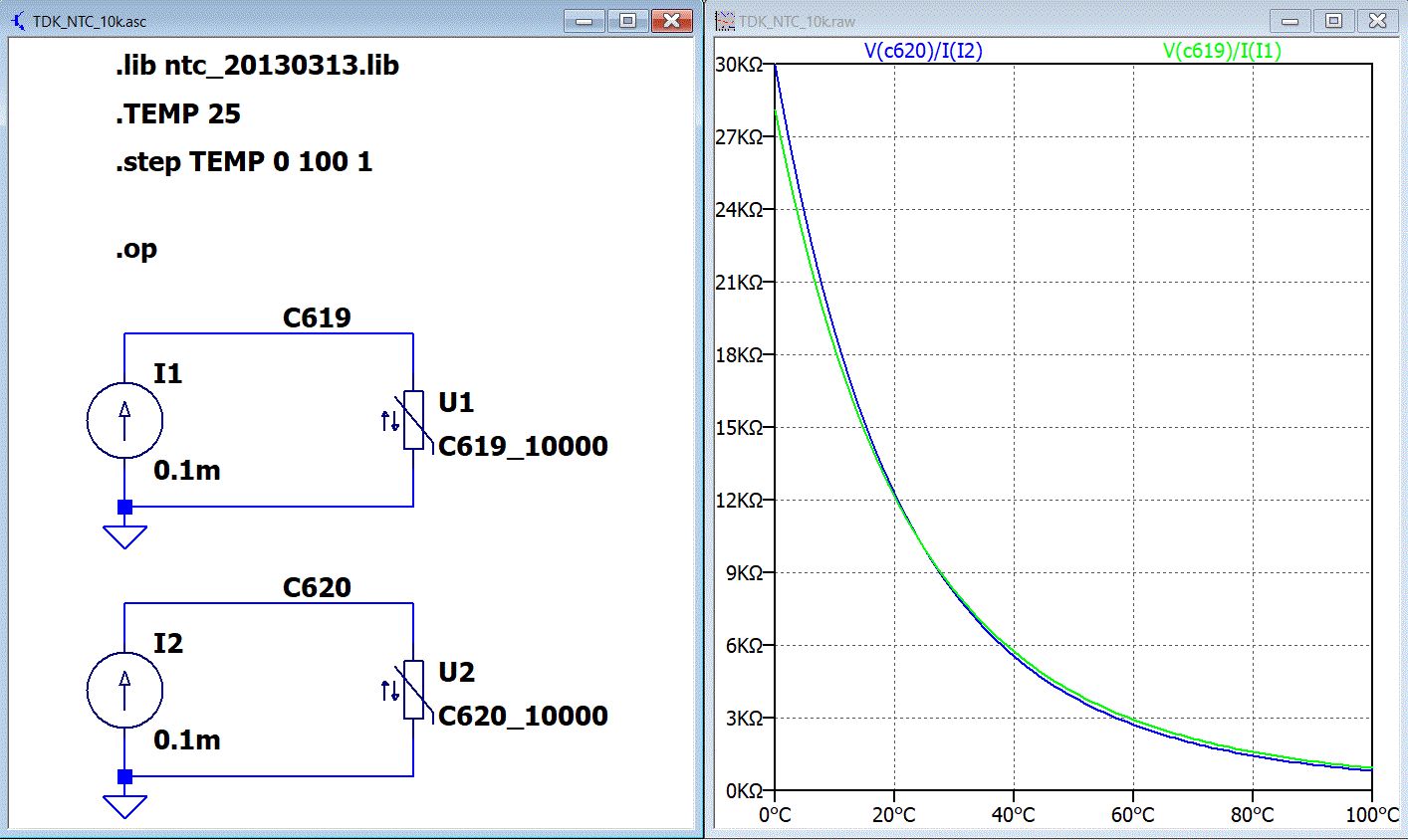1408x840 pixels.
Task: Click the ground symbol below I2
Action: pos(124,806)
